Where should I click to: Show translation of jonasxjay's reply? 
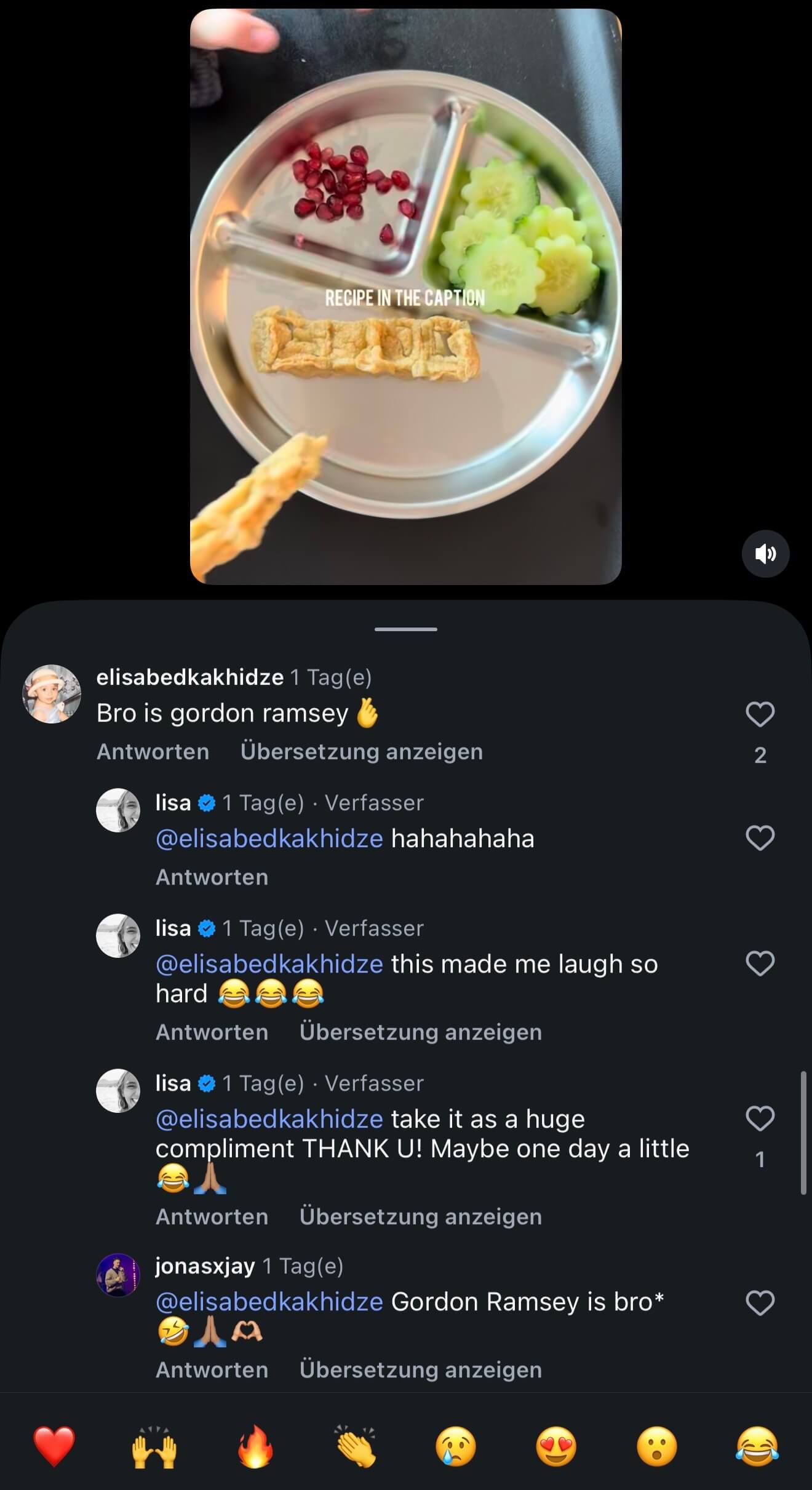(420, 1370)
